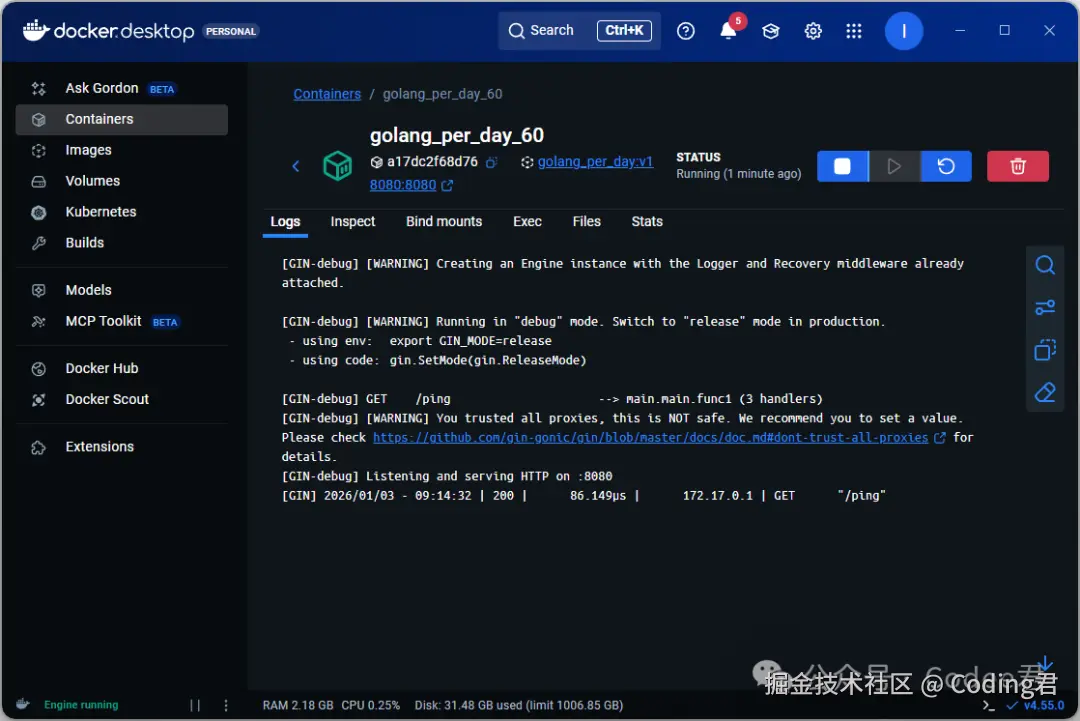Click Engine running status
The height and width of the screenshot is (721, 1080).
pyautogui.click(x=81, y=705)
